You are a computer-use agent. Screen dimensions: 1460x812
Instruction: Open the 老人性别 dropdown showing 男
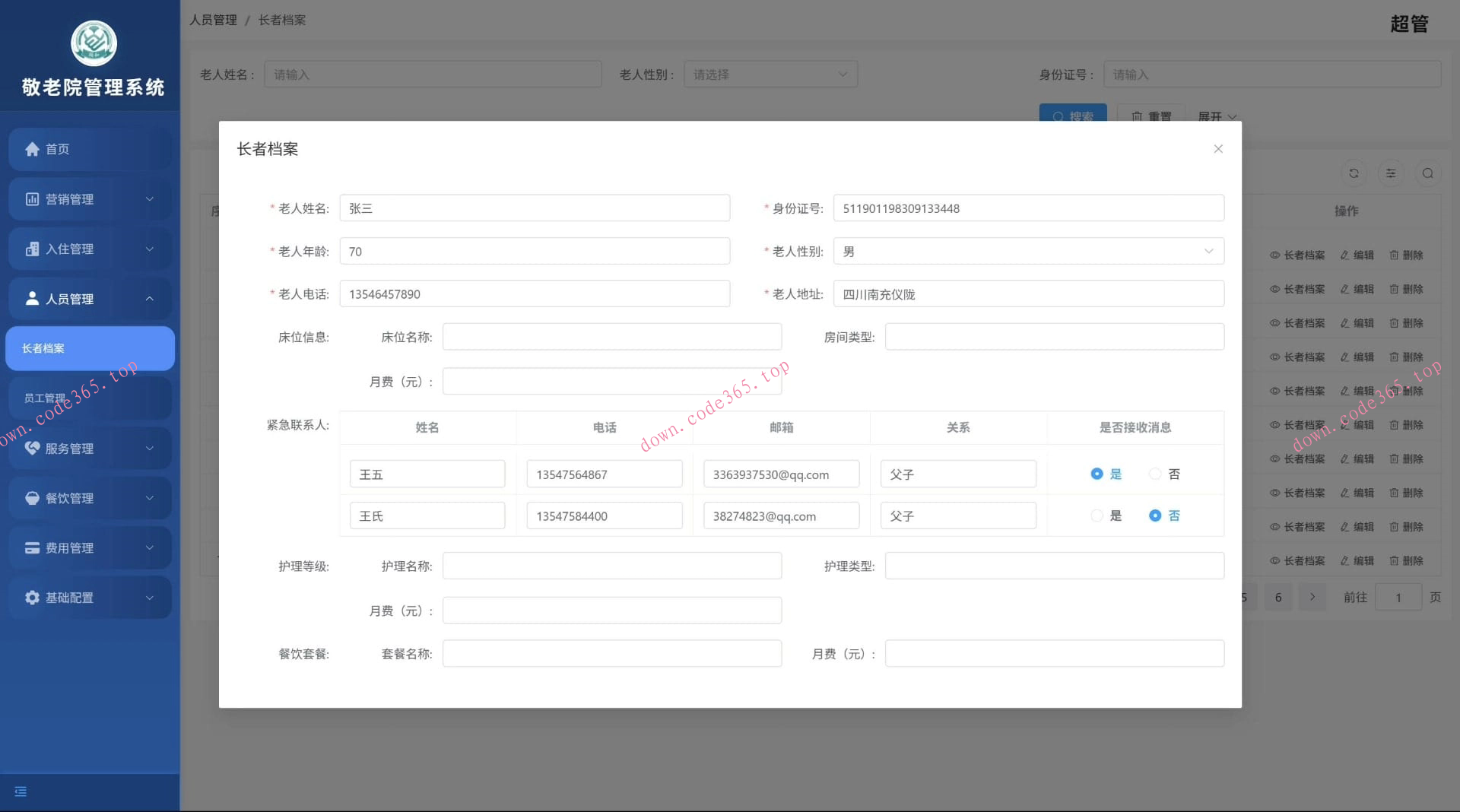1028,252
